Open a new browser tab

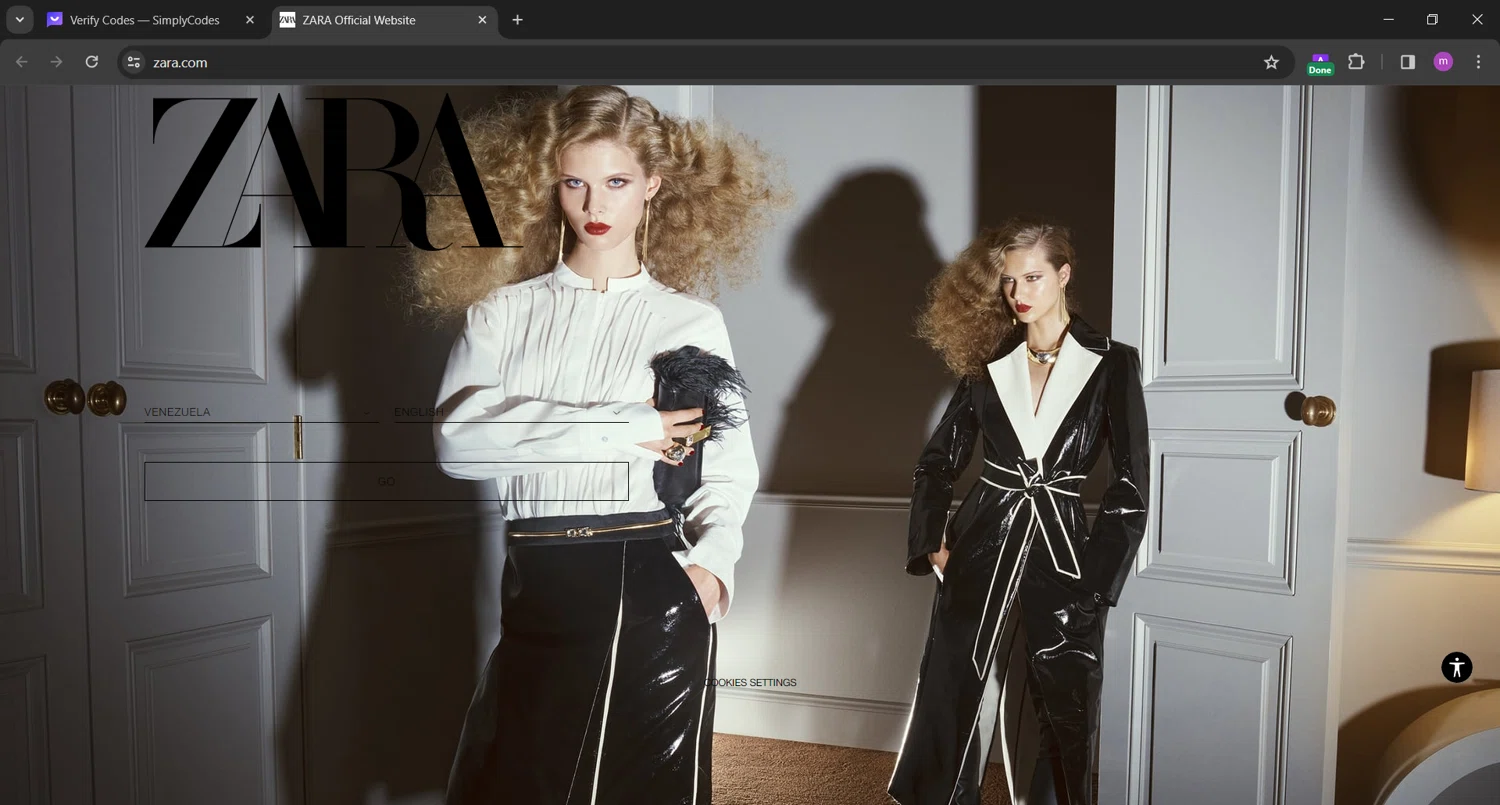(517, 20)
